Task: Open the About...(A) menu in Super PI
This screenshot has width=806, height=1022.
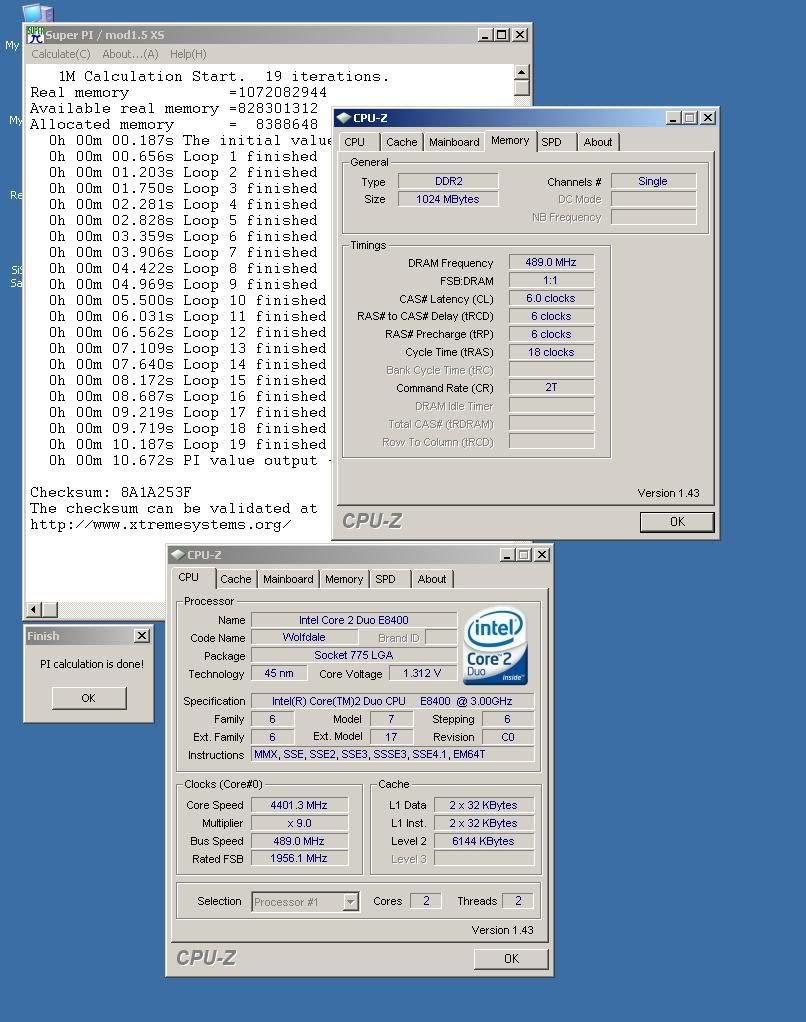Action: click(x=130, y=54)
